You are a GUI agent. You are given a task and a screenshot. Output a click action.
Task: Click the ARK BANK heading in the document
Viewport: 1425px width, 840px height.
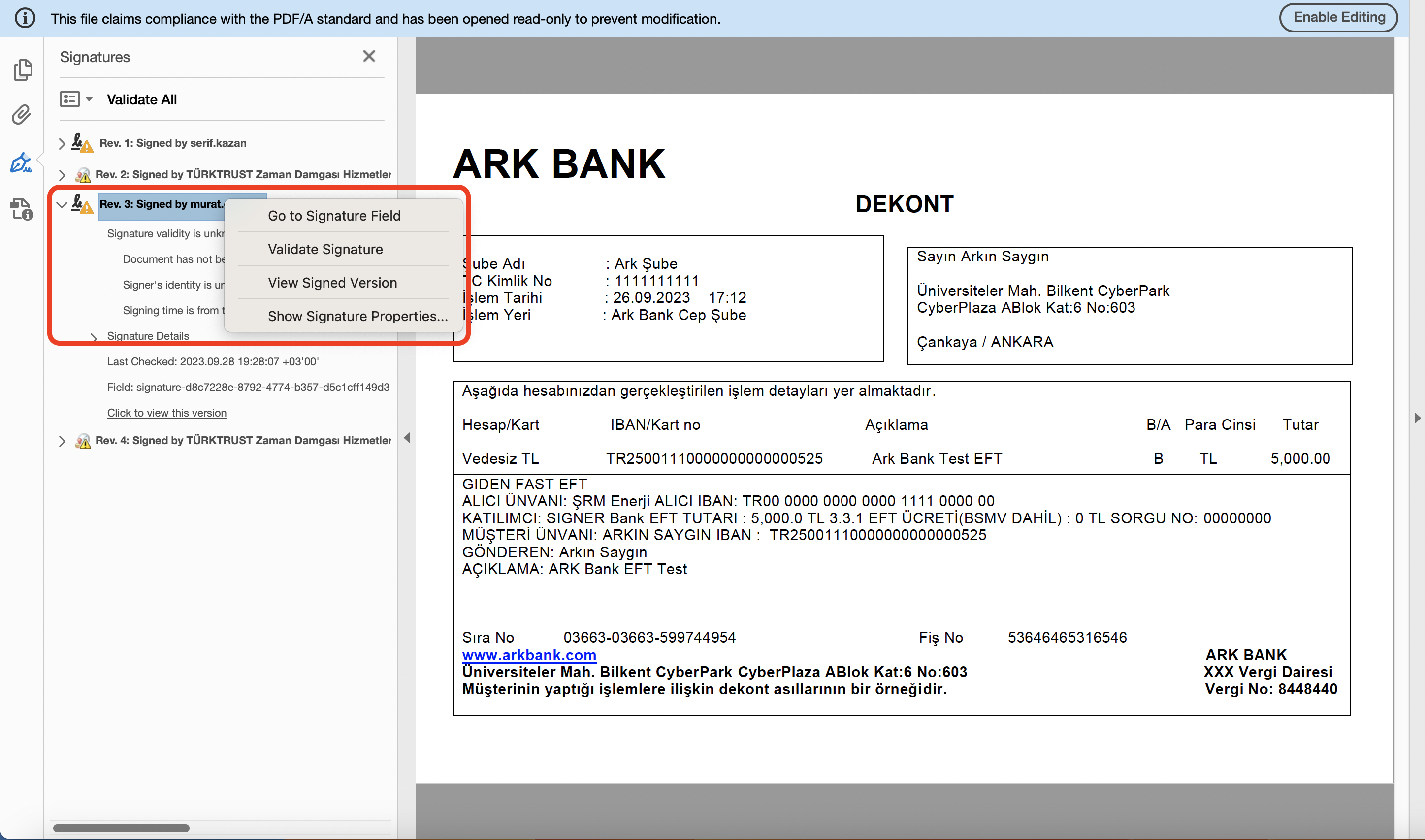[559, 164]
